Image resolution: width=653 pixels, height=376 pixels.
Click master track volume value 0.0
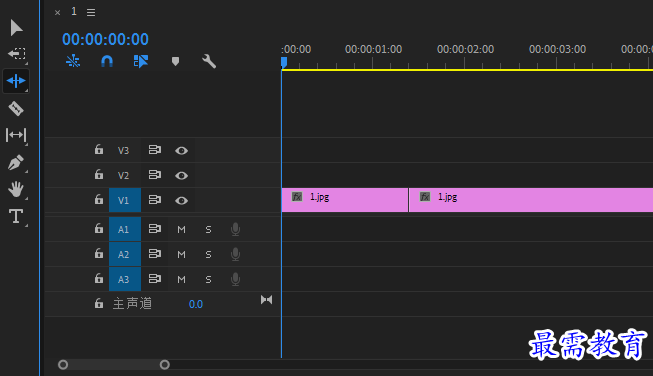[x=196, y=304]
